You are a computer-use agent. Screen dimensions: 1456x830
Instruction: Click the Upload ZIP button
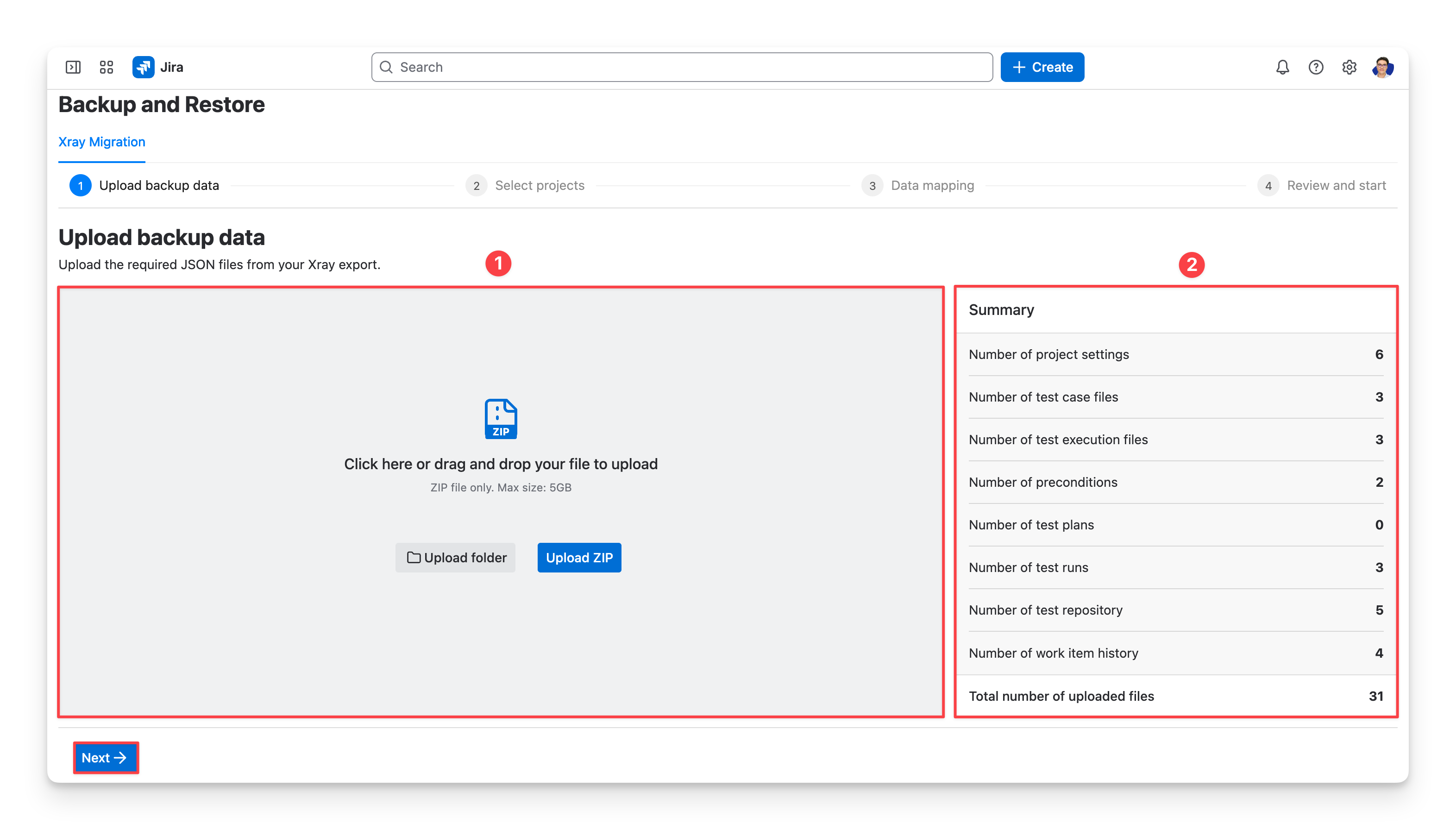[x=579, y=558]
